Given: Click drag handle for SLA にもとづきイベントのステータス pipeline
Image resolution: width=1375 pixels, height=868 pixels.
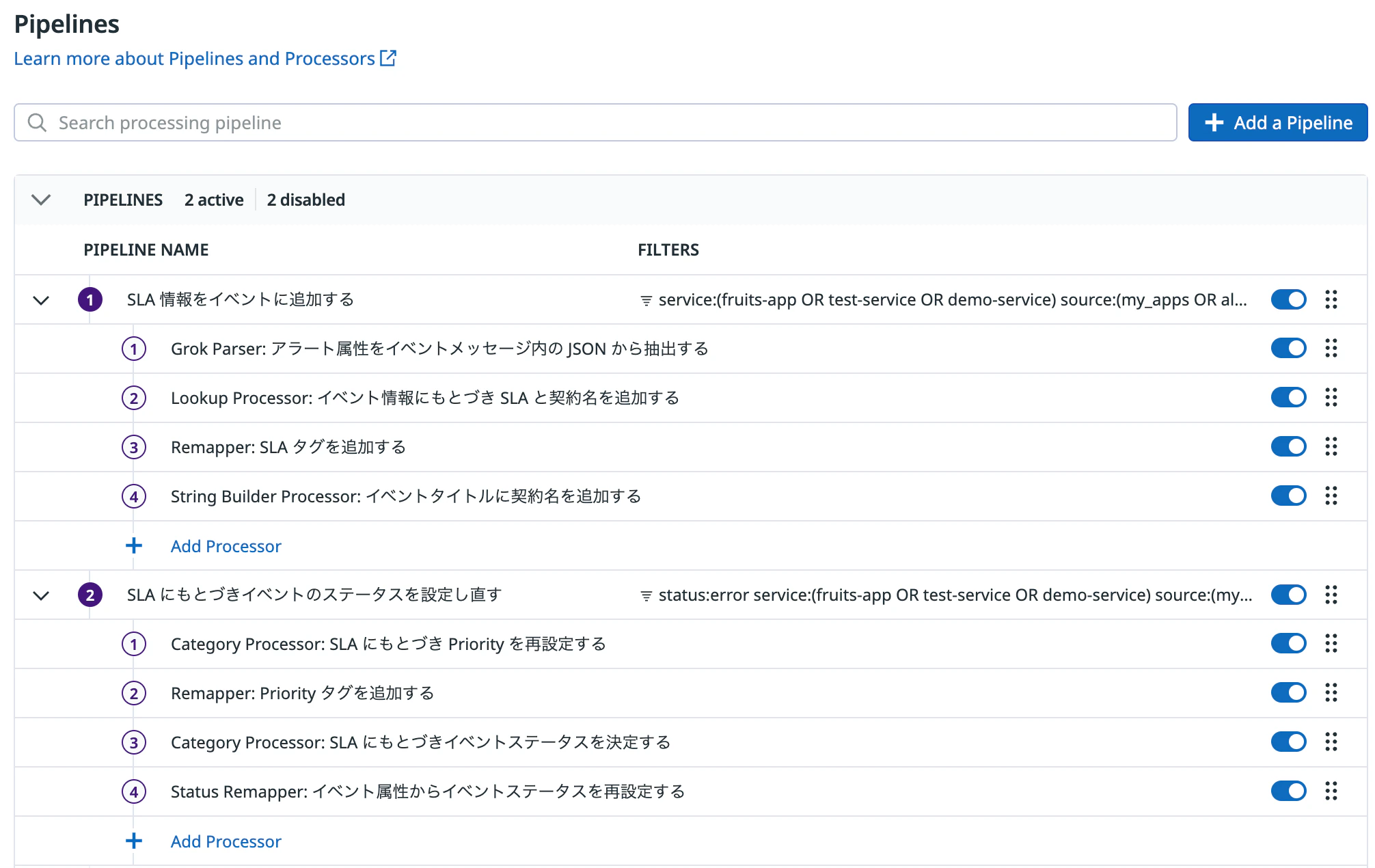Looking at the screenshot, I should point(1331,595).
